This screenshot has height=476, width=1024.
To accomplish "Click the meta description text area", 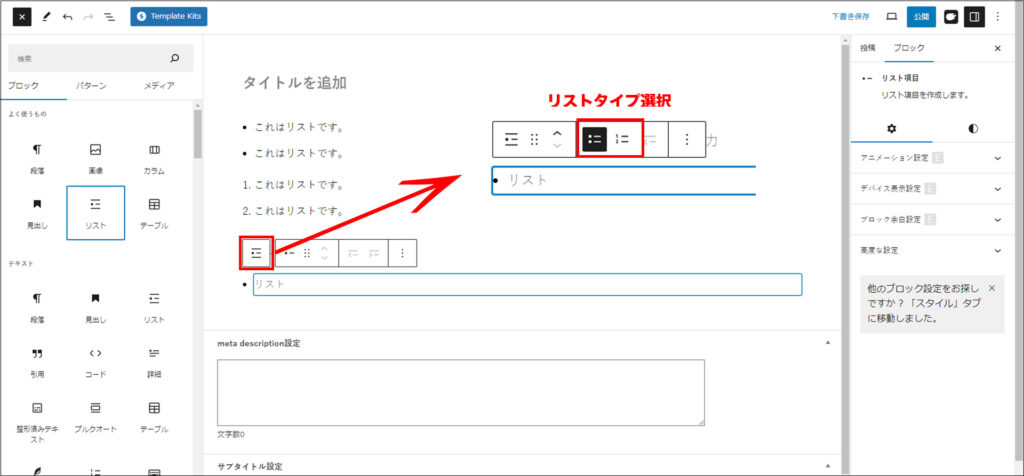I will click(460, 392).
